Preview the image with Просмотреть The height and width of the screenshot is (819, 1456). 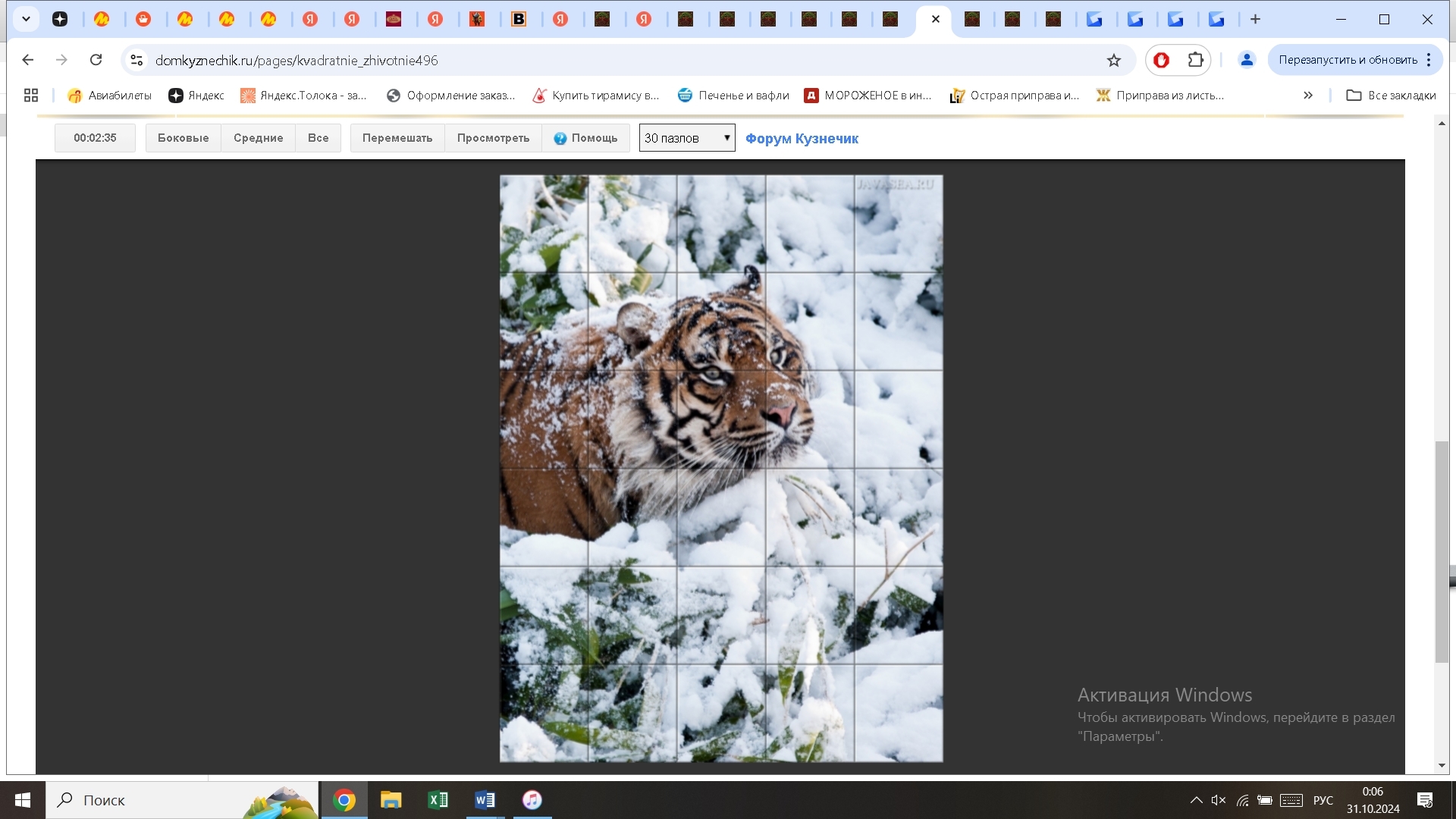point(494,138)
